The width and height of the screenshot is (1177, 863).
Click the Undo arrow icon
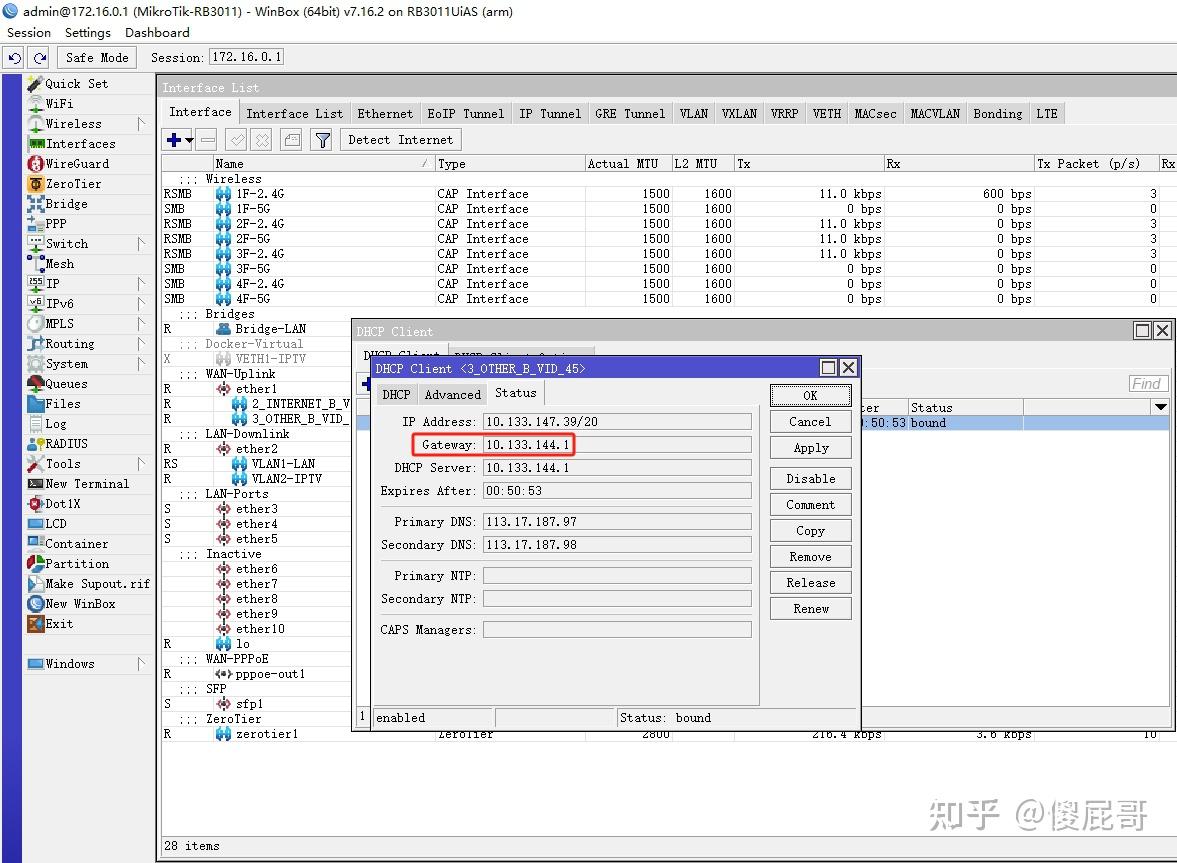pos(15,58)
